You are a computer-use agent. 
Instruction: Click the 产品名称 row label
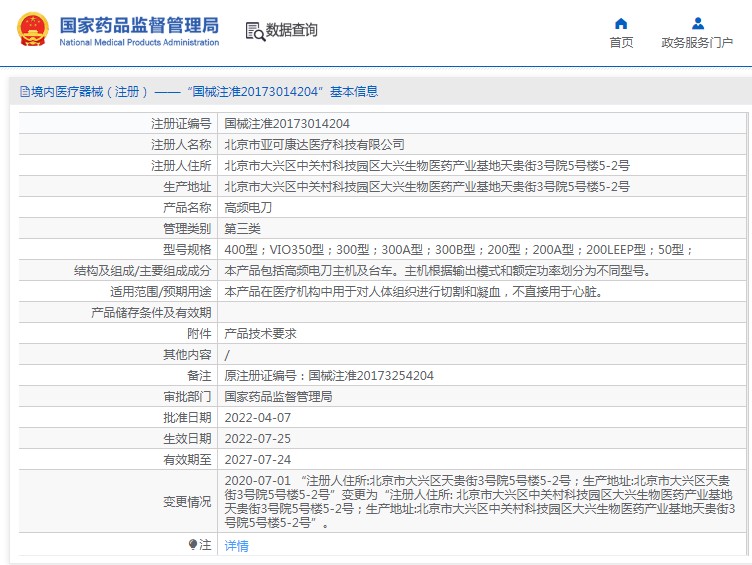[187, 208]
